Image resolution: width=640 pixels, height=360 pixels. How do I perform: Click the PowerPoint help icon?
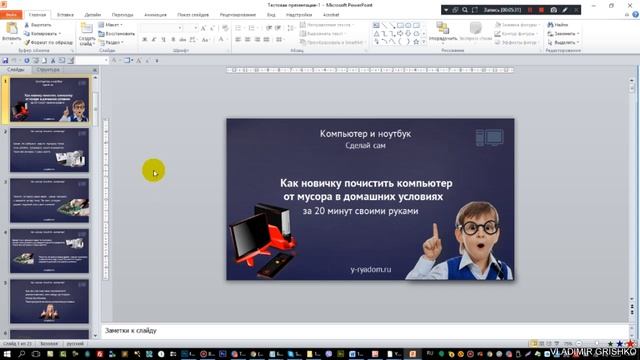pyautogui.click(x=636, y=15)
